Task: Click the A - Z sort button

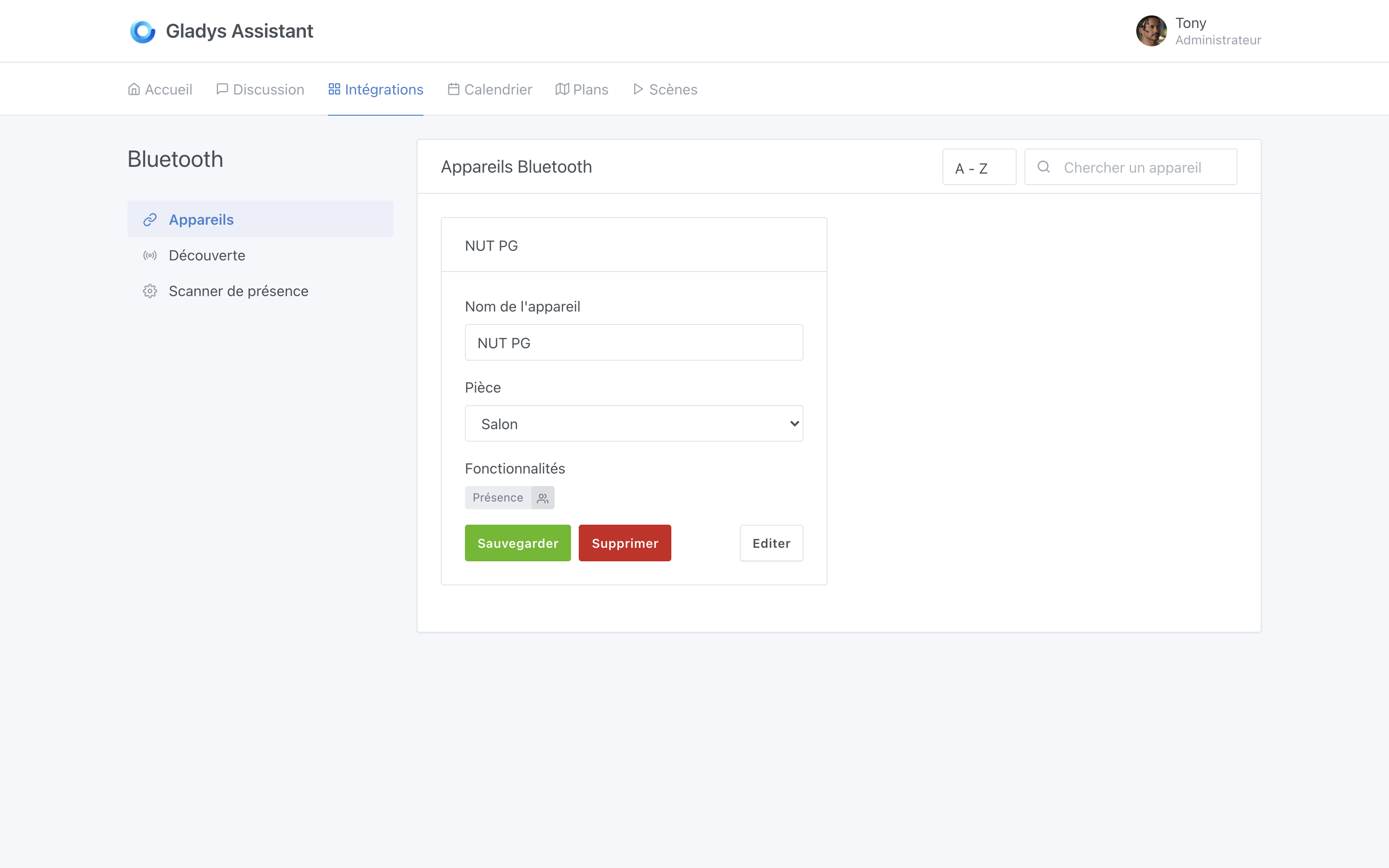Action: [x=979, y=166]
